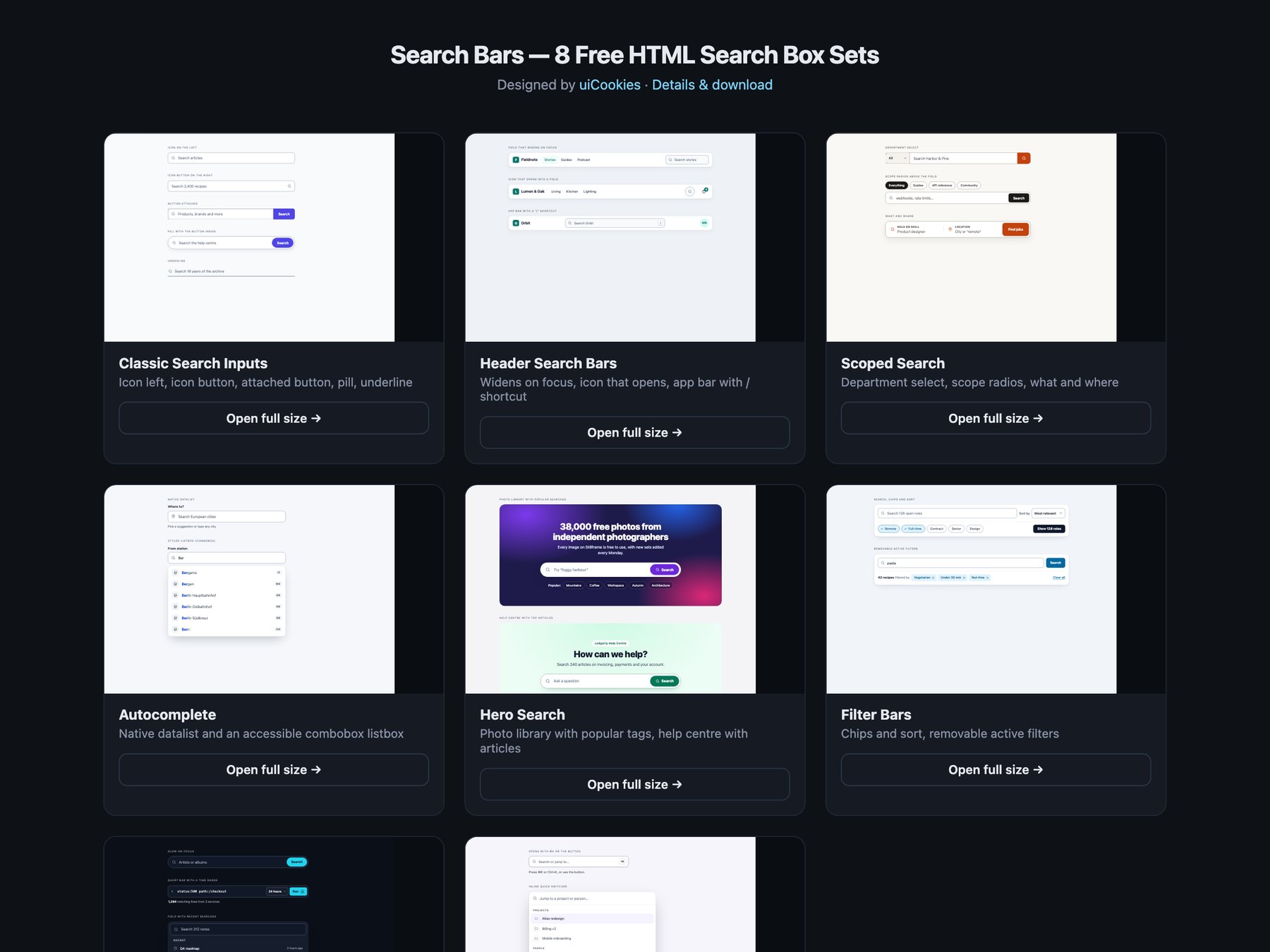Click the cyan 'Run' query button
The width and height of the screenshot is (1270, 952).
[298, 891]
